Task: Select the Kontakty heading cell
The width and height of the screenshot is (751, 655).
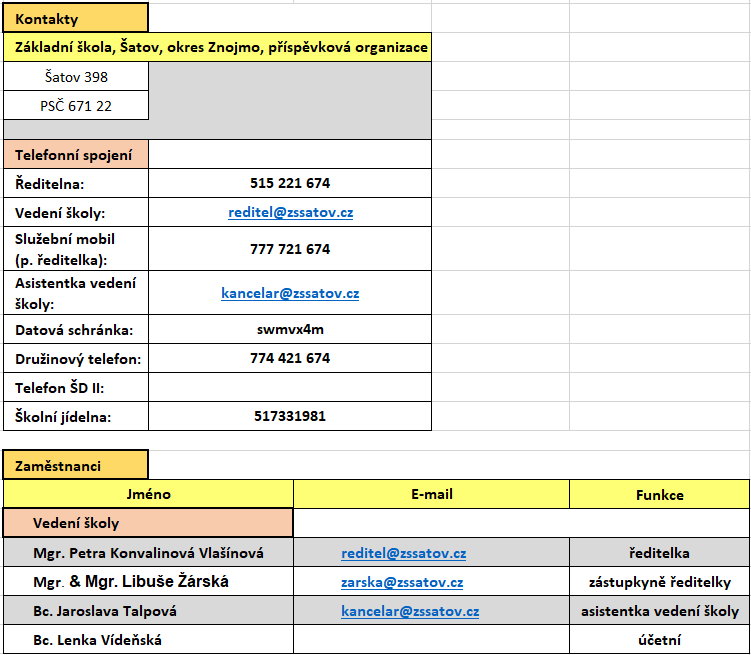Action: click(76, 18)
